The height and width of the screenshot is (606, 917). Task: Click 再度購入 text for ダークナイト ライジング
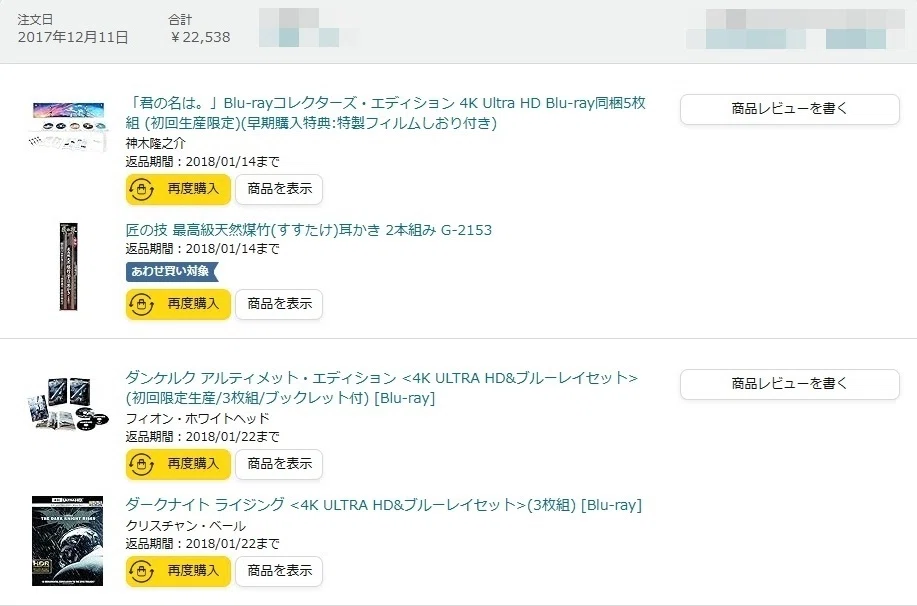(193, 570)
